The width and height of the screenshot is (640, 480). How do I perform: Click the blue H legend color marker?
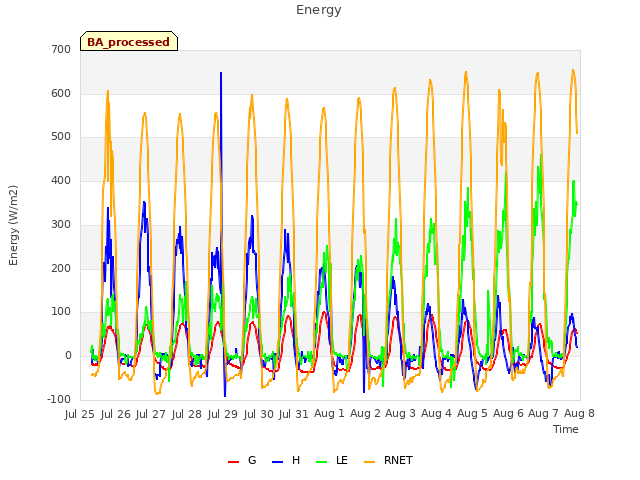point(278,462)
